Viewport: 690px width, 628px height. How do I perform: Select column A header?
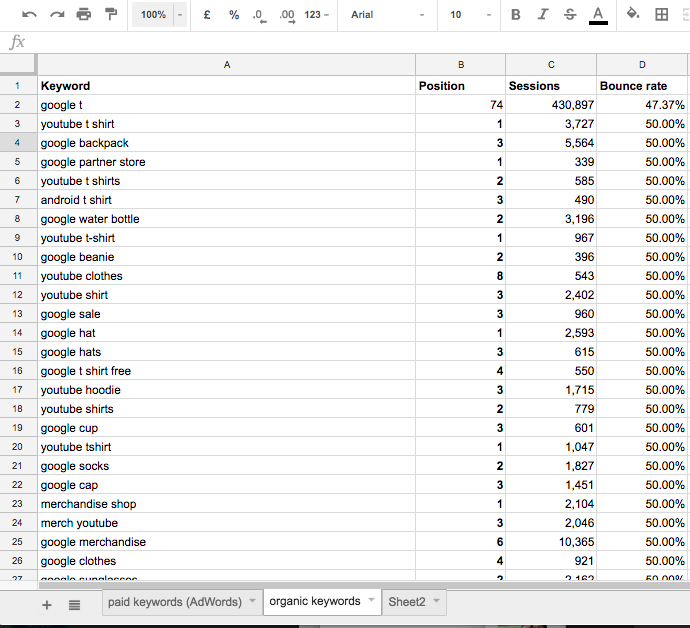(227, 65)
